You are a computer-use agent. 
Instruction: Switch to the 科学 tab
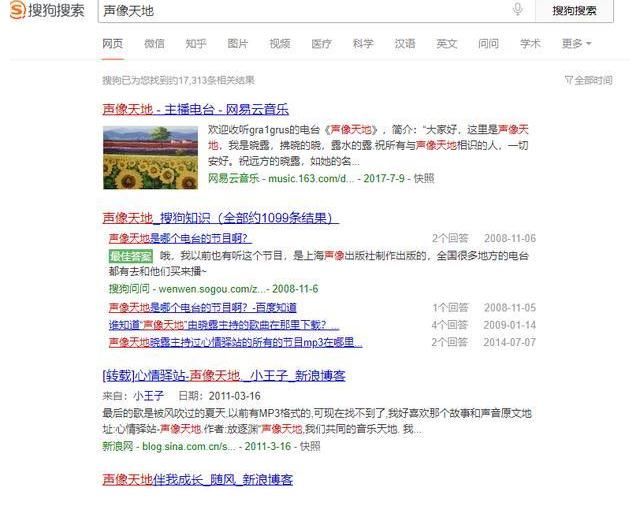pyautogui.click(x=363, y=44)
